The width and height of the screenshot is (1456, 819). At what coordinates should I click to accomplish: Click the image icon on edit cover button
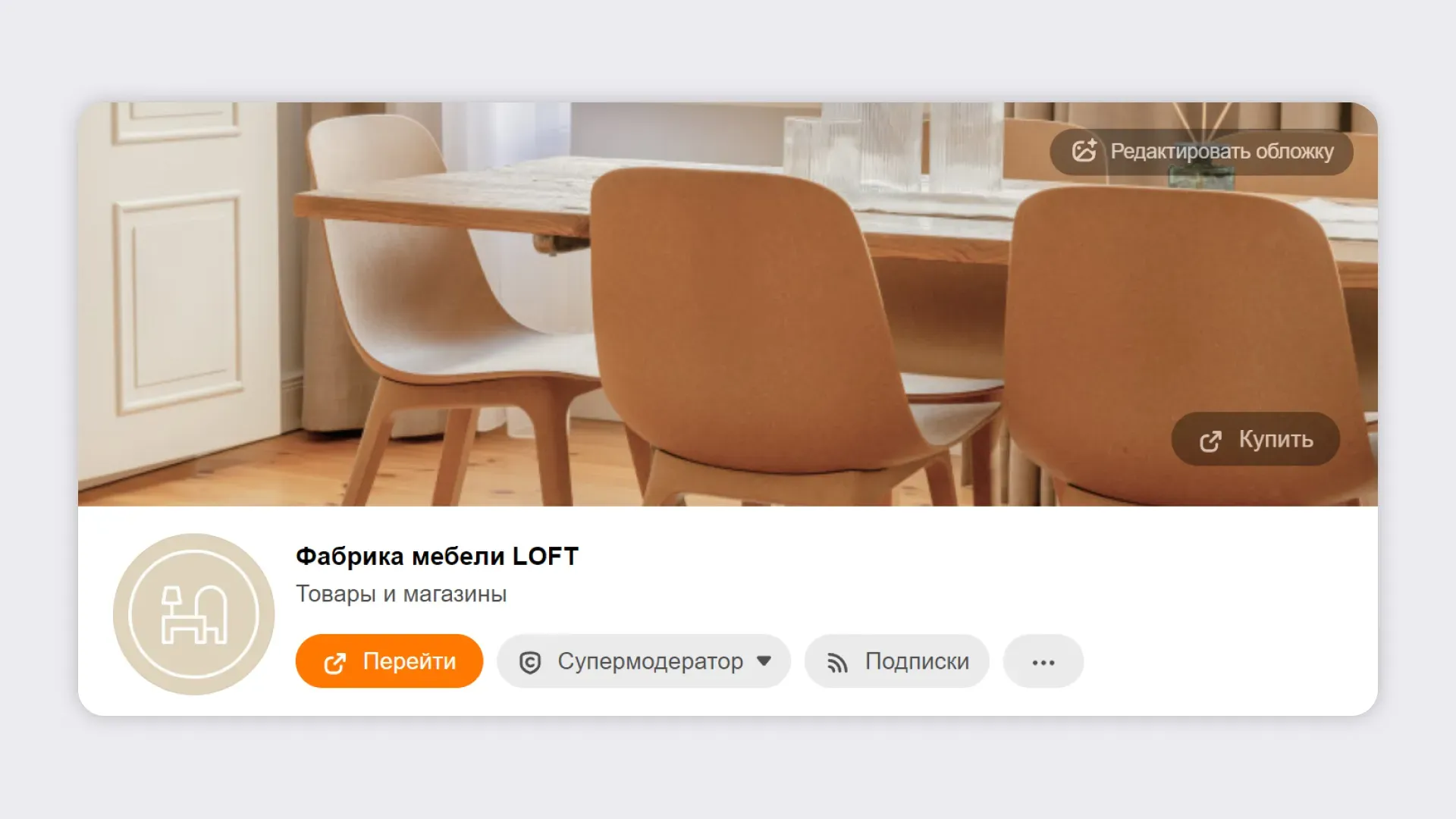pos(1084,150)
